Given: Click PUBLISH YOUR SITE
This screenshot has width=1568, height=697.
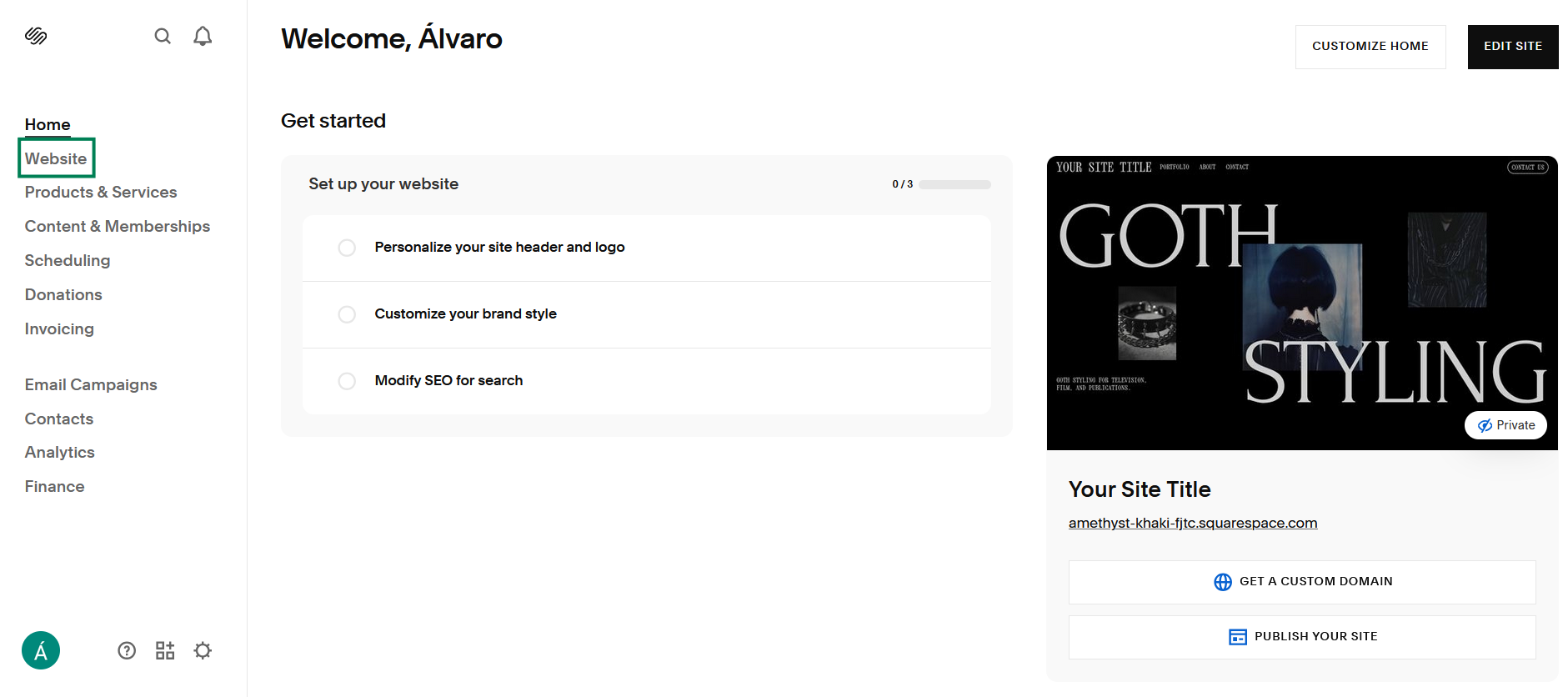Looking at the screenshot, I should [x=1302, y=636].
